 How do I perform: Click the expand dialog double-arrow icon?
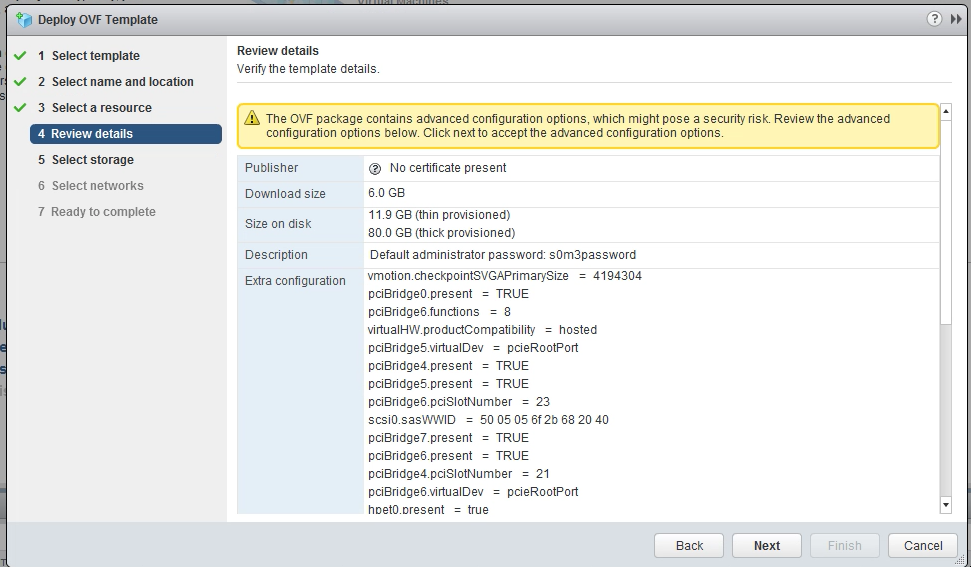(x=956, y=19)
